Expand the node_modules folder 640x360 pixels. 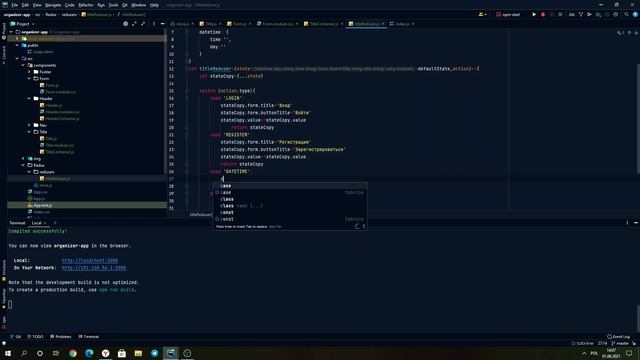coord(17,38)
